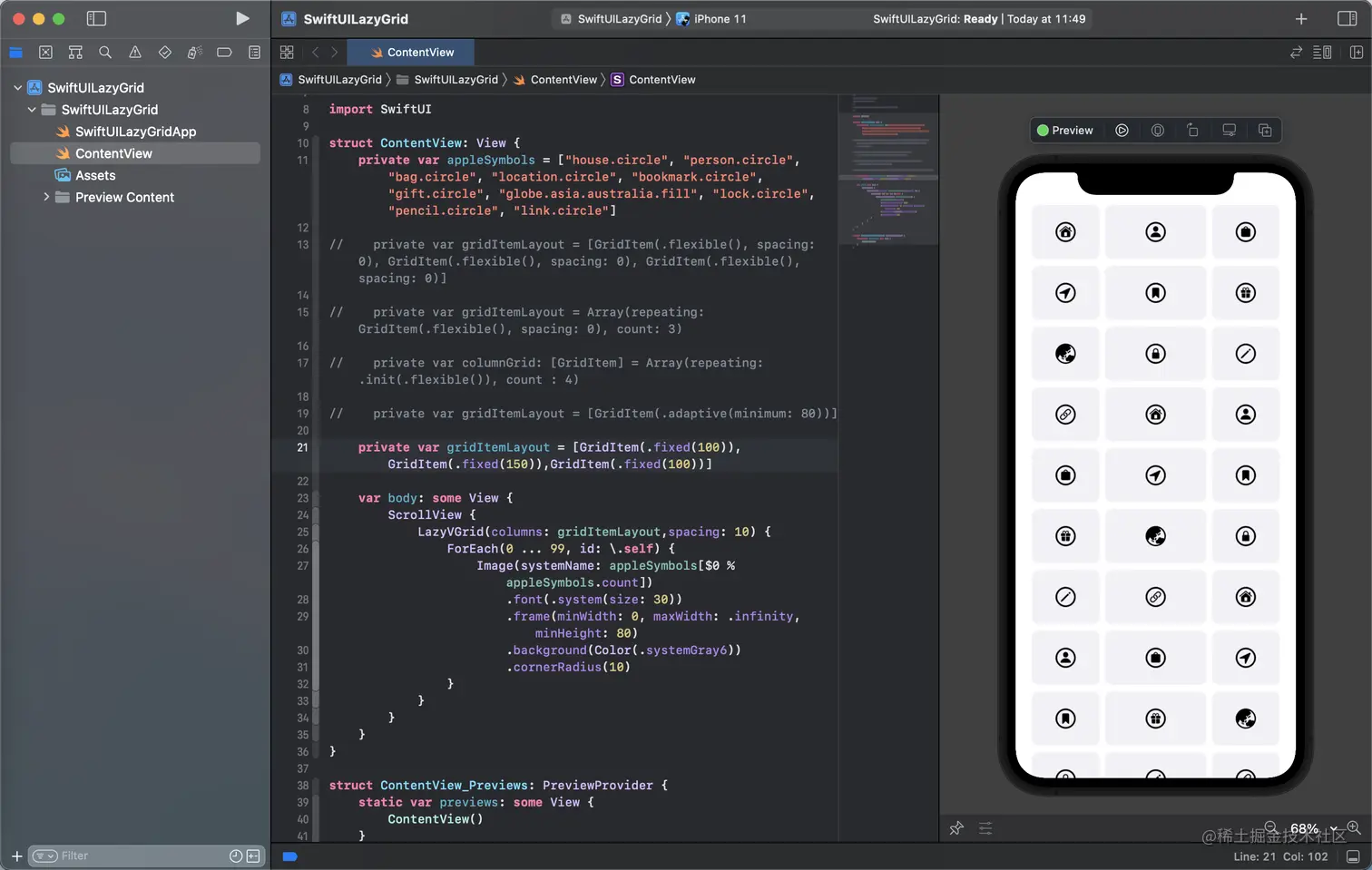Open Assets catalog in navigator
Screen dimensions: 1372x870
(x=86, y=175)
